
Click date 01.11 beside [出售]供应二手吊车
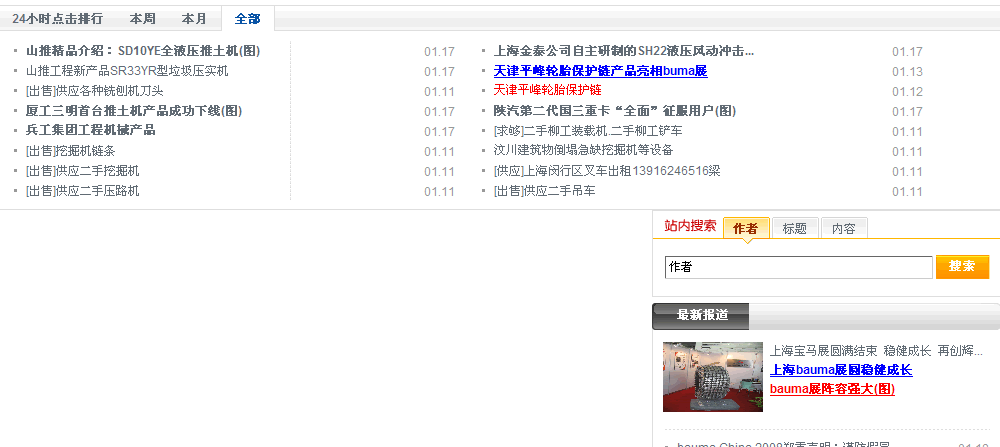pos(908,191)
